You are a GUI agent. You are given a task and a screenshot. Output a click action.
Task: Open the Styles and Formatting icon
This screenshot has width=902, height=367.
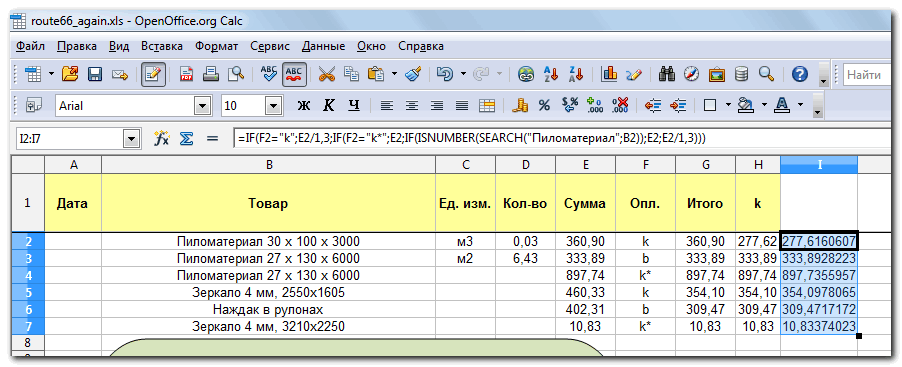(33, 105)
